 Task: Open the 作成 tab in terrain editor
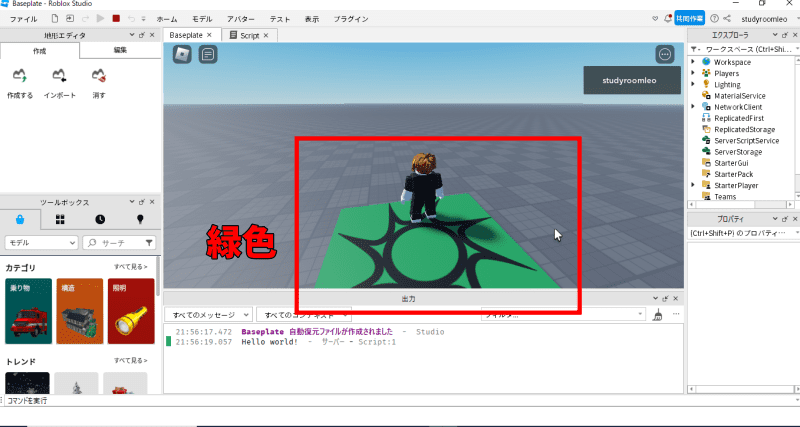[39, 51]
